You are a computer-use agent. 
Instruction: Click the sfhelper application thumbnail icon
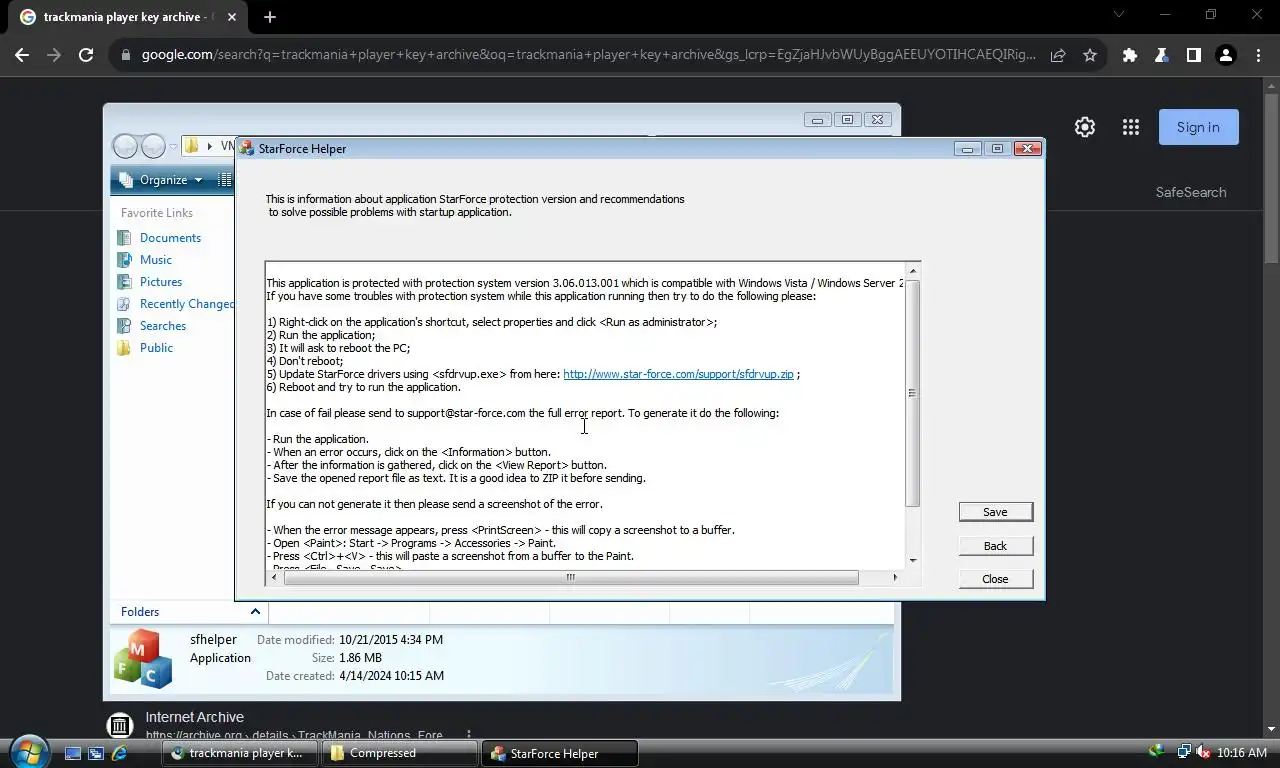[x=143, y=659]
